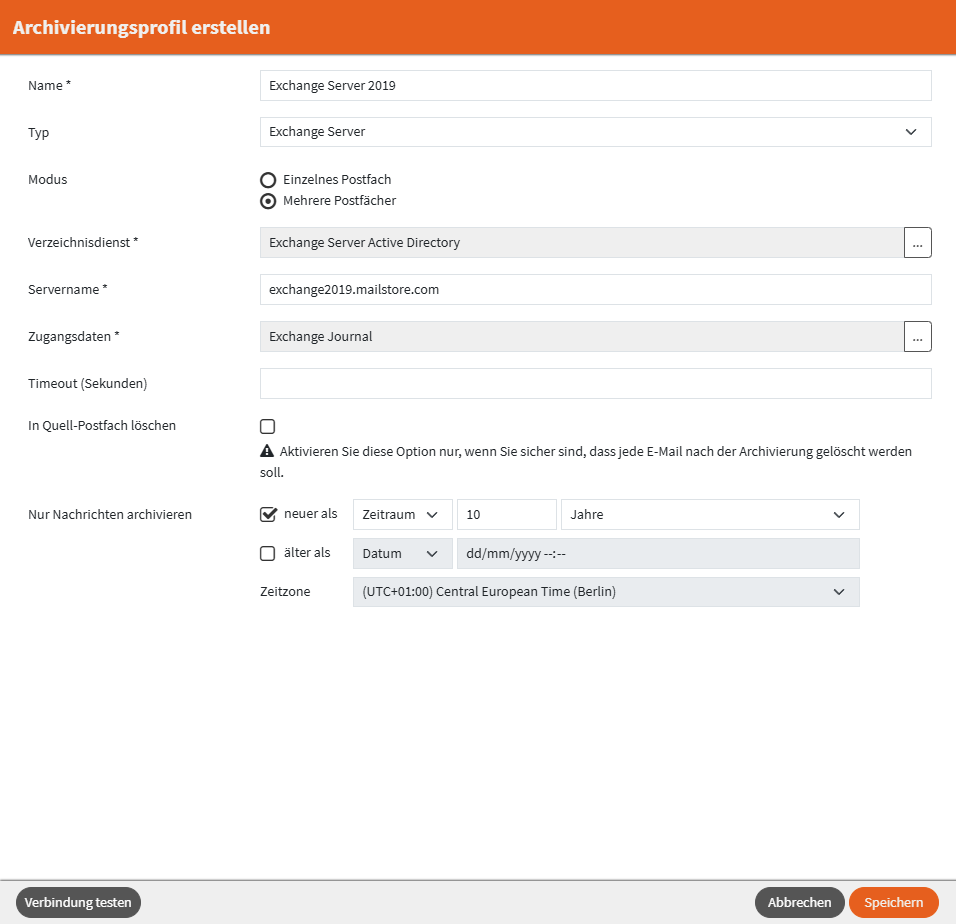Select Mehrere Postfächer radio option
The image size is (956, 924).
(268, 201)
